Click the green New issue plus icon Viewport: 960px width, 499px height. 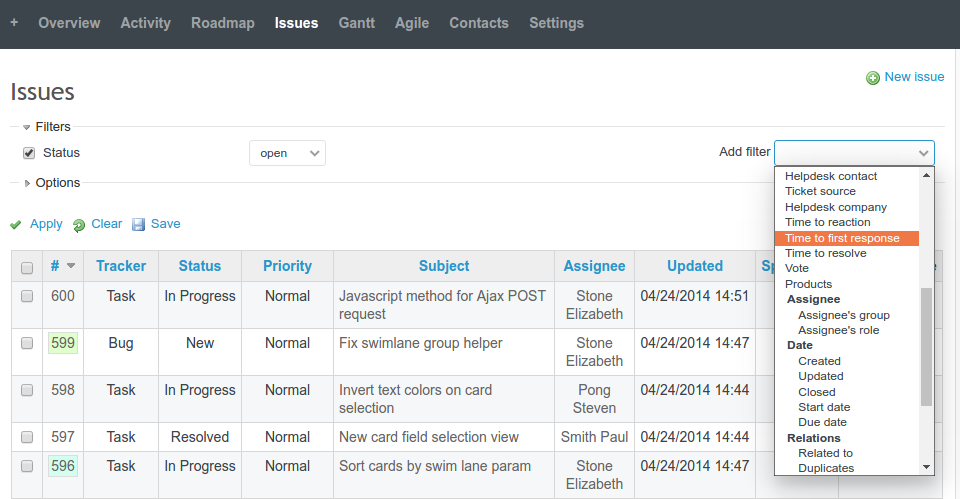872,78
